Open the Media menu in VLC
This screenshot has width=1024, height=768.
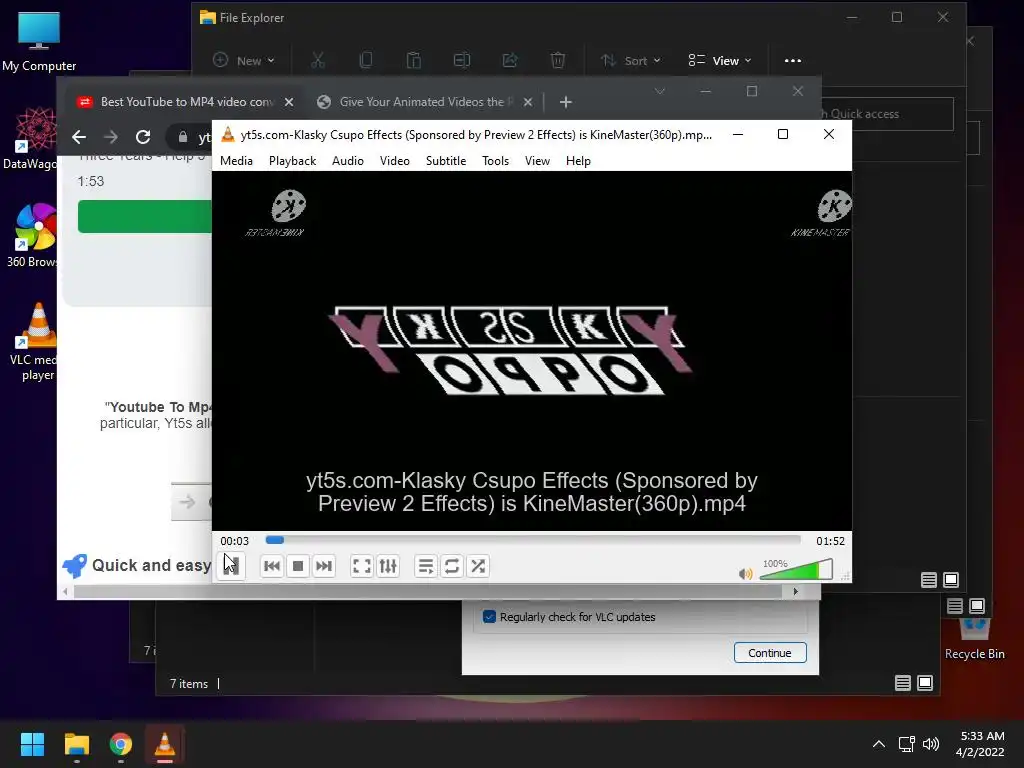(x=236, y=161)
